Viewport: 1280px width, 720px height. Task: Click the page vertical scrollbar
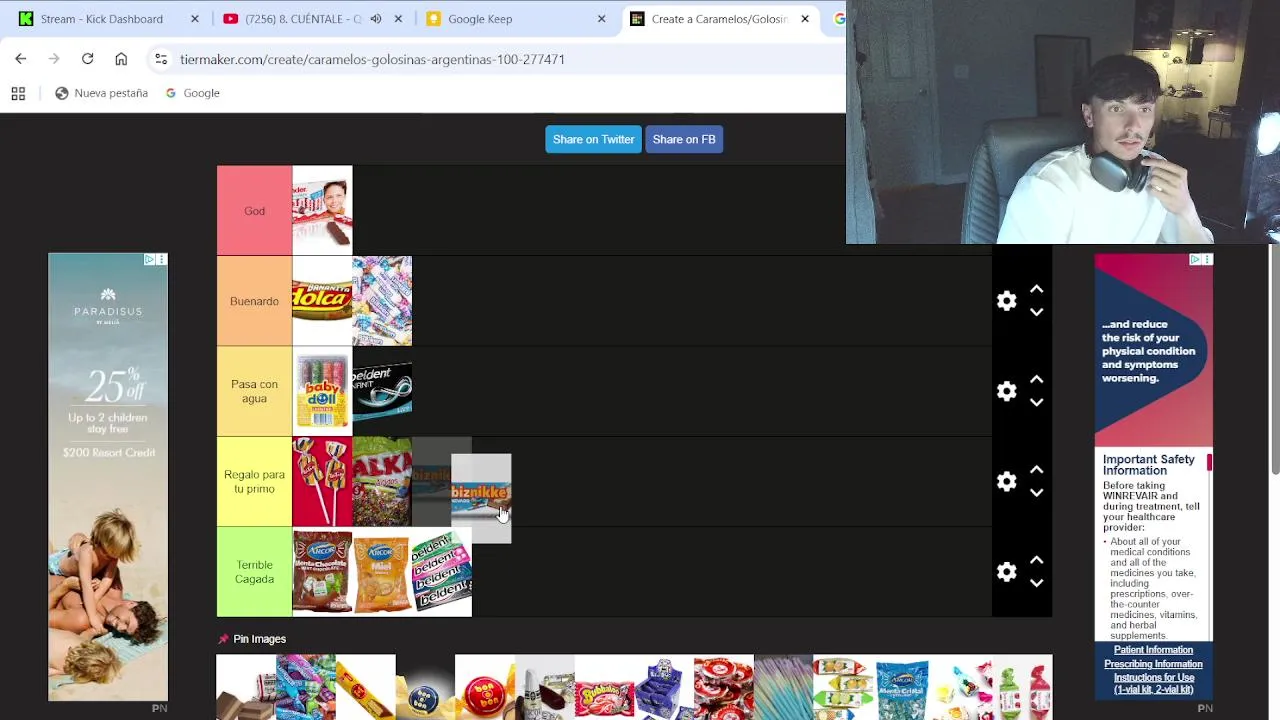point(1274,360)
